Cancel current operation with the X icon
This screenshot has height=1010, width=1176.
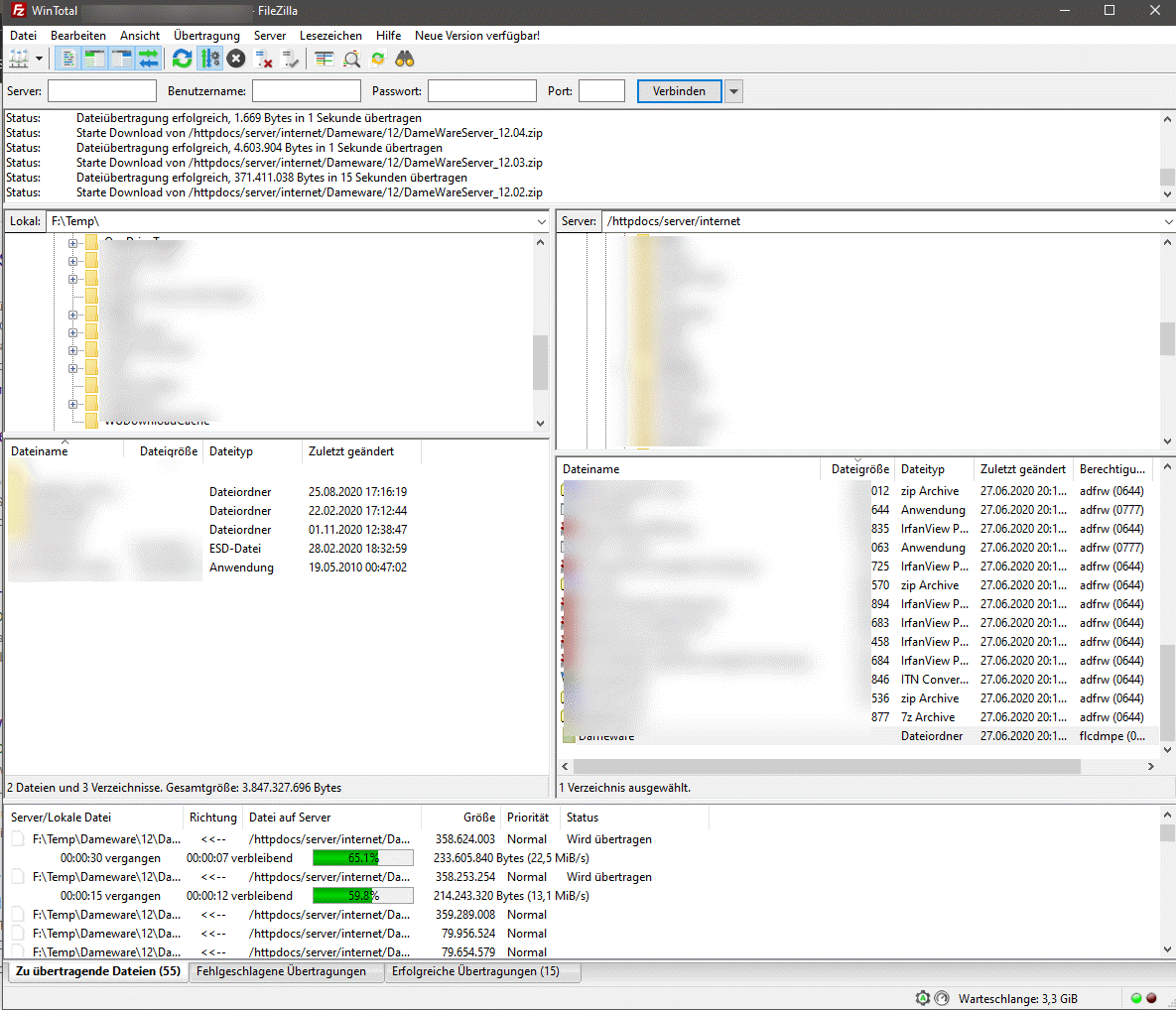click(x=236, y=60)
